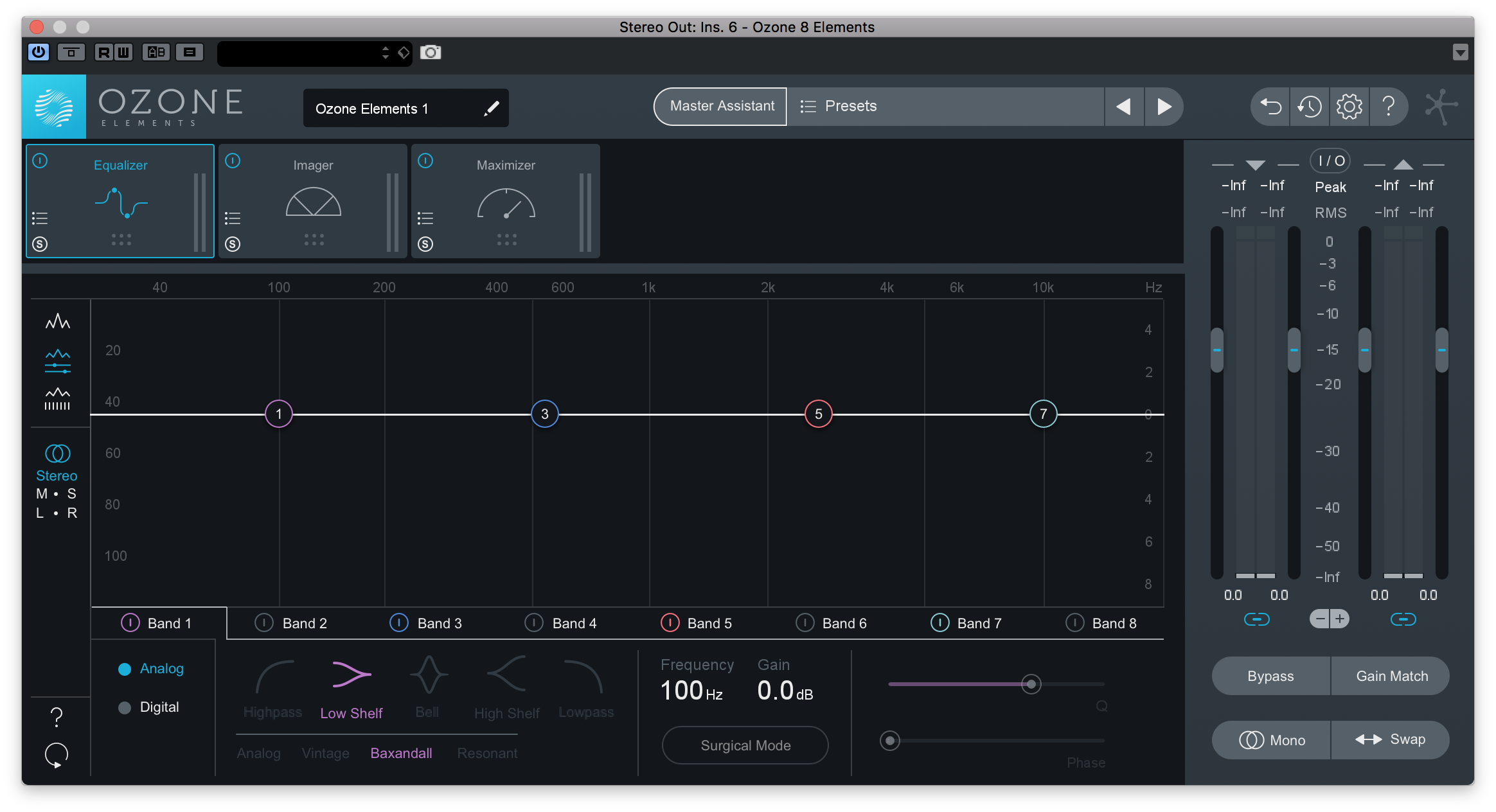Image resolution: width=1496 pixels, height=812 pixels.
Task: Advance to next preset with forward arrow
Action: (1164, 107)
